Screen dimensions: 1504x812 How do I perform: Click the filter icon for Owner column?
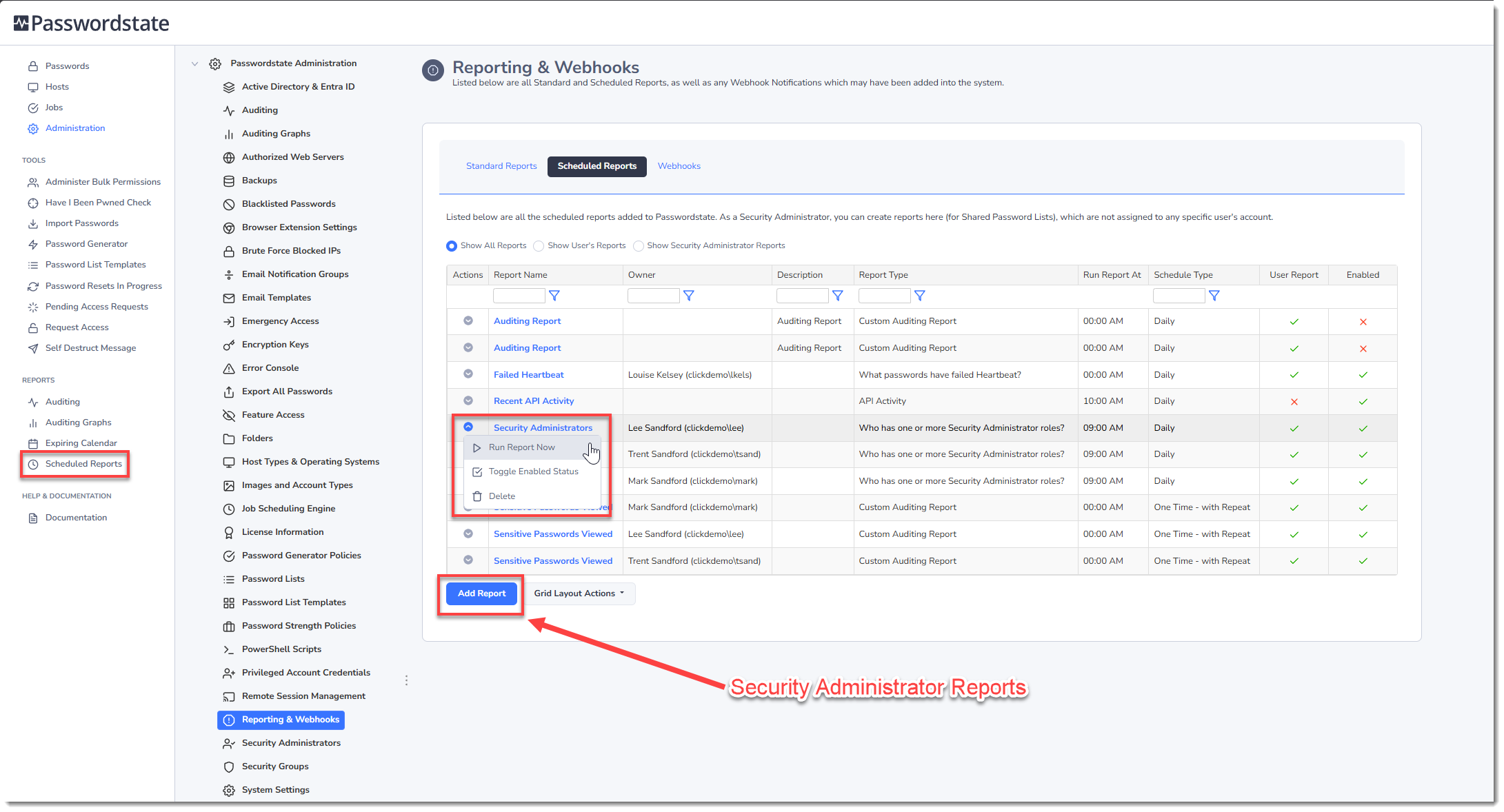click(688, 296)
